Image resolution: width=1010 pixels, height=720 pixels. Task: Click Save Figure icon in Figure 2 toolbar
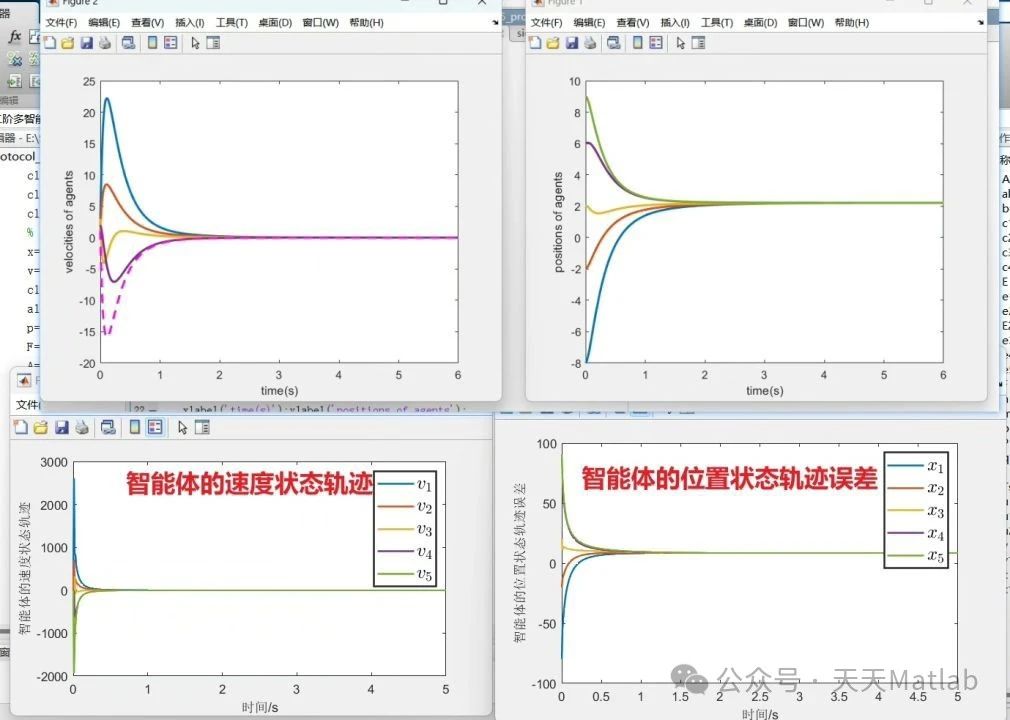tap(86, 43)
